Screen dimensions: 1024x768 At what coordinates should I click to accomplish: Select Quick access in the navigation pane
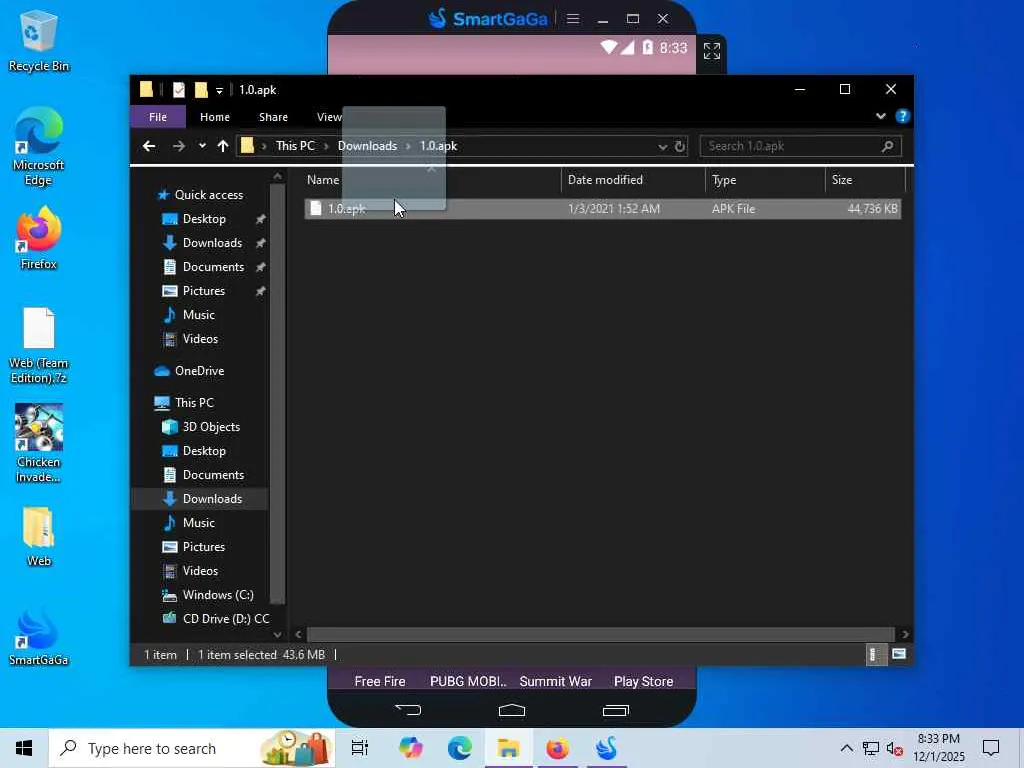pos(208,195)
